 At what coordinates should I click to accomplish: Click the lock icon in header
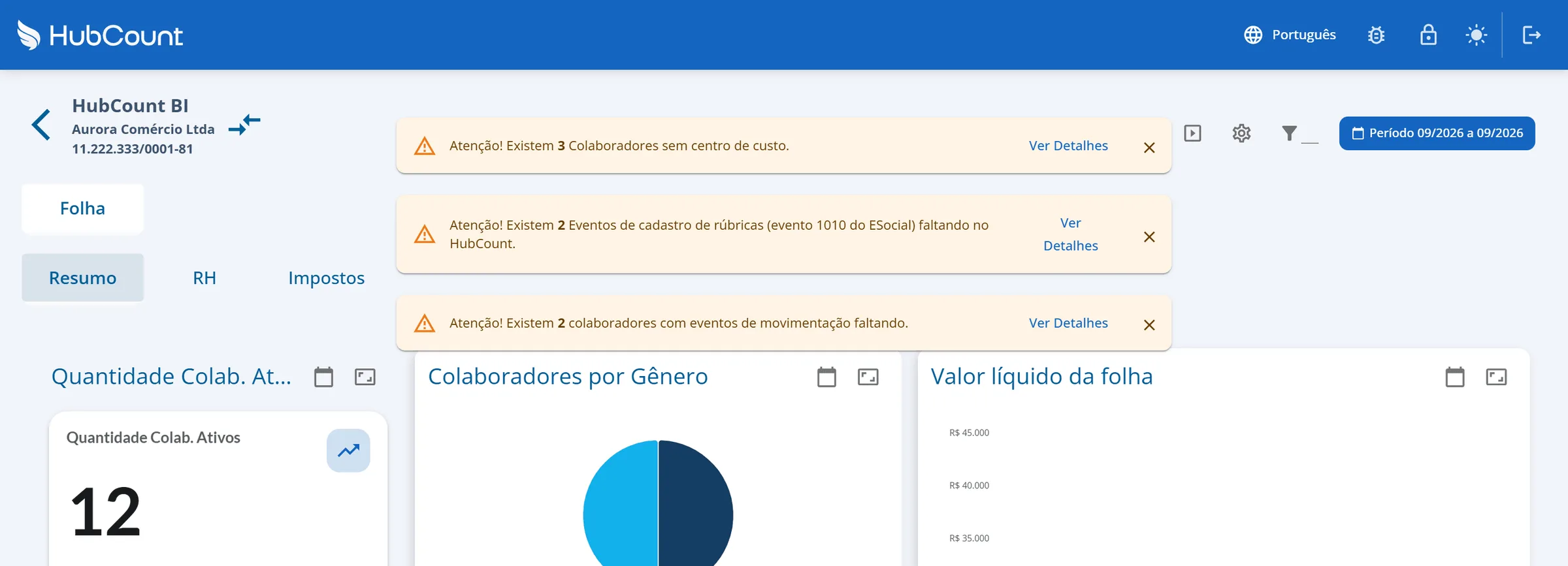pyautogui.click(x=1428, y=35)
